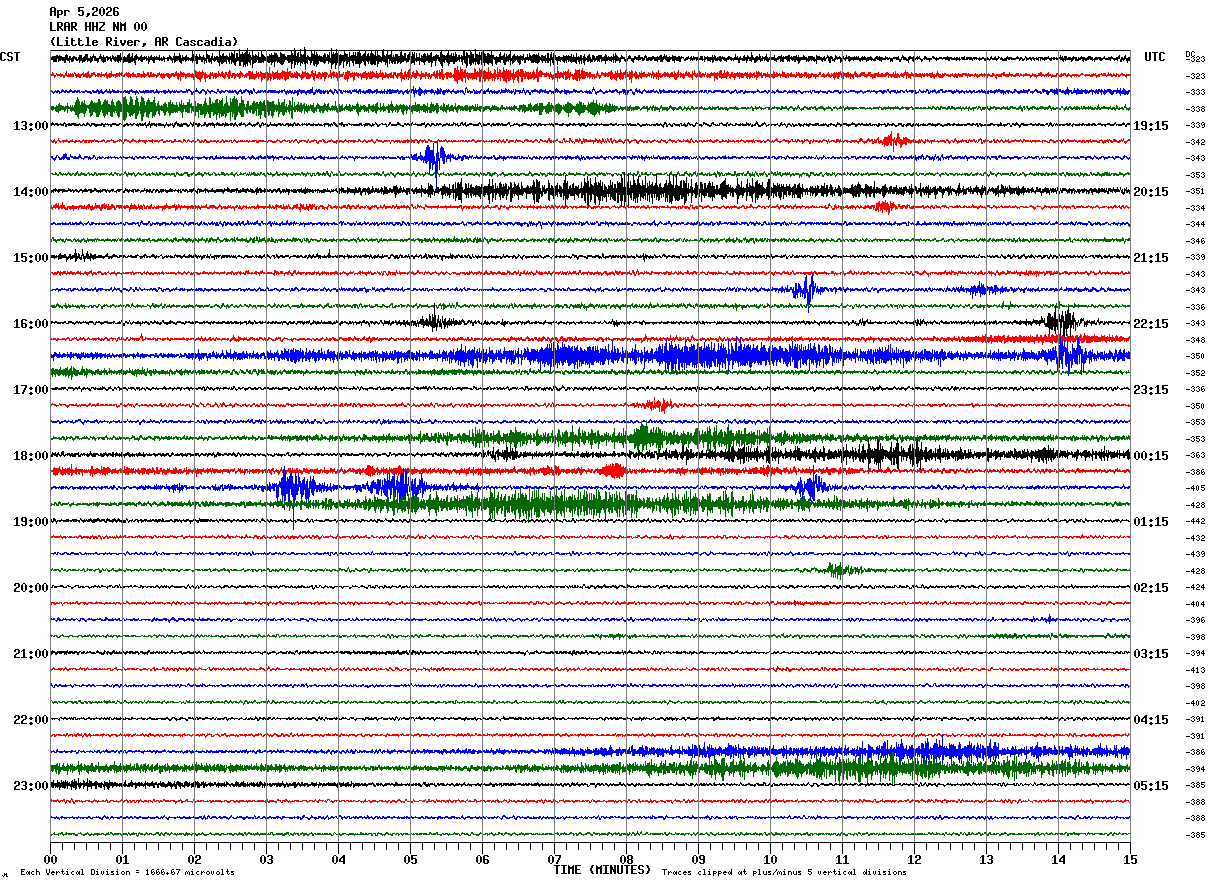
Task: Click the 01:15 UTC time label
Action: (1151, 521)
